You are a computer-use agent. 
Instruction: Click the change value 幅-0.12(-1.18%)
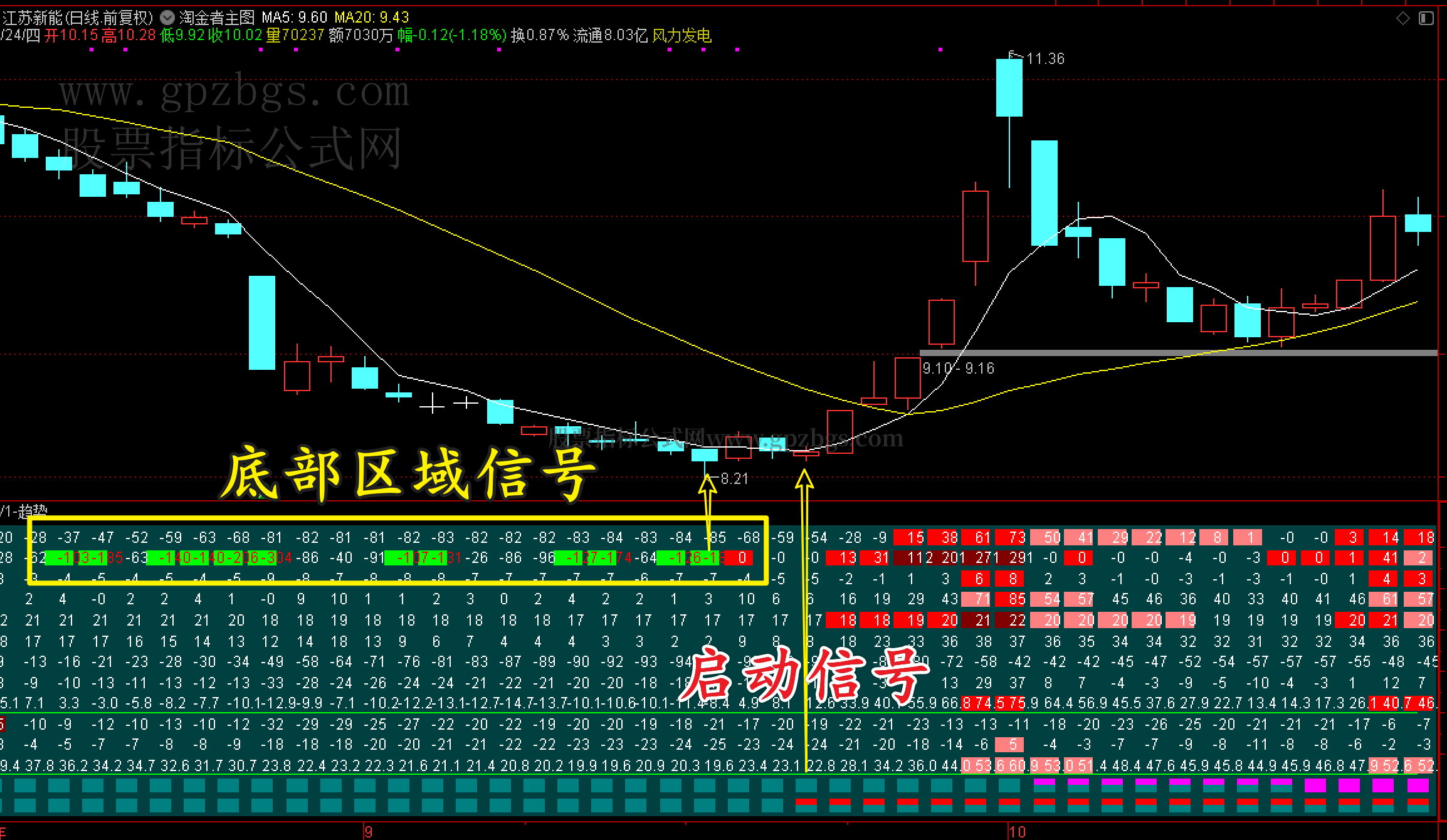(452, 35)
